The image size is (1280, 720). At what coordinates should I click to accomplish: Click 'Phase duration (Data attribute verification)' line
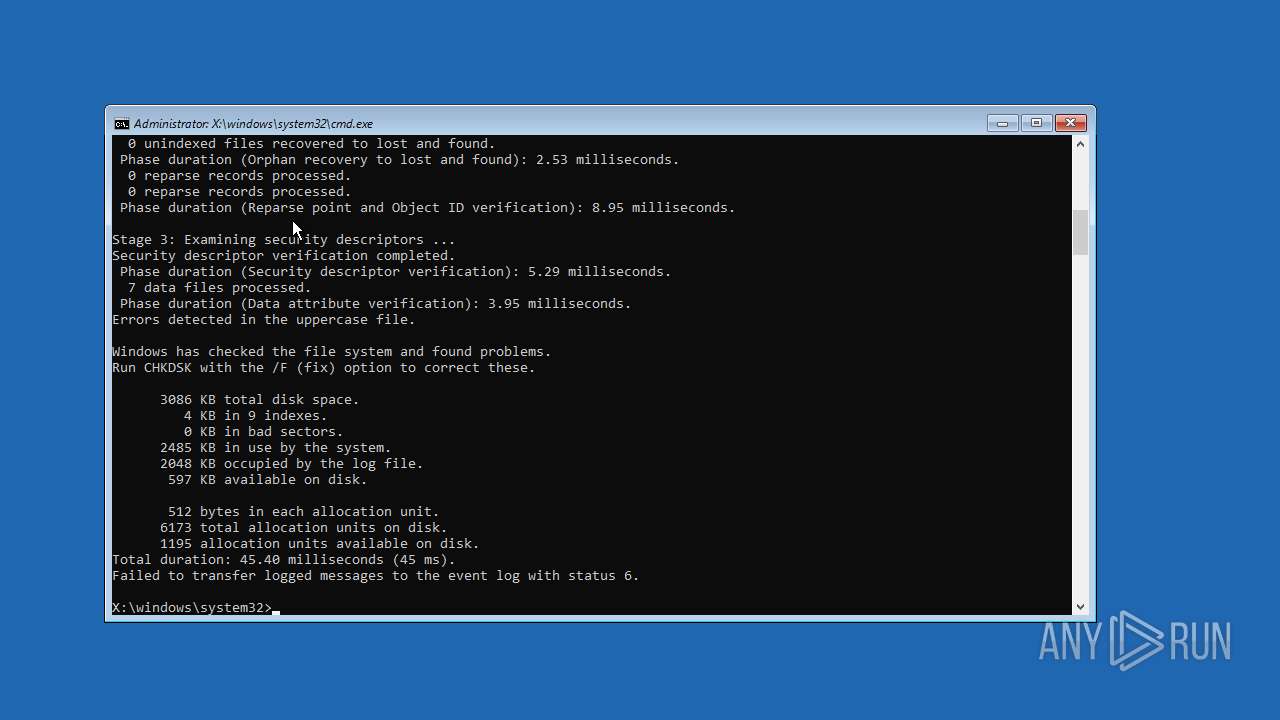tap(376, 304)
